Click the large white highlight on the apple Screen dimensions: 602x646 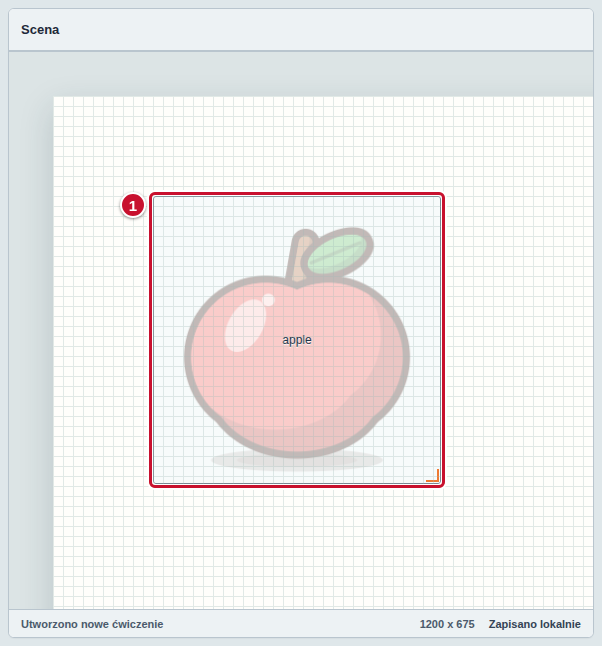pos(246,326)
